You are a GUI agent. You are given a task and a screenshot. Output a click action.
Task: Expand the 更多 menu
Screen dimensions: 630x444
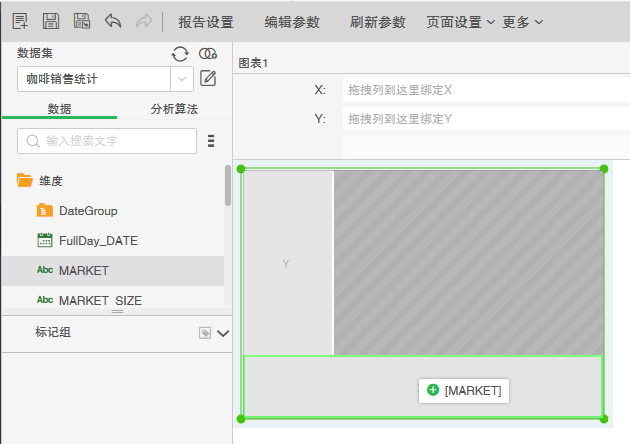(x=523, y=21)
